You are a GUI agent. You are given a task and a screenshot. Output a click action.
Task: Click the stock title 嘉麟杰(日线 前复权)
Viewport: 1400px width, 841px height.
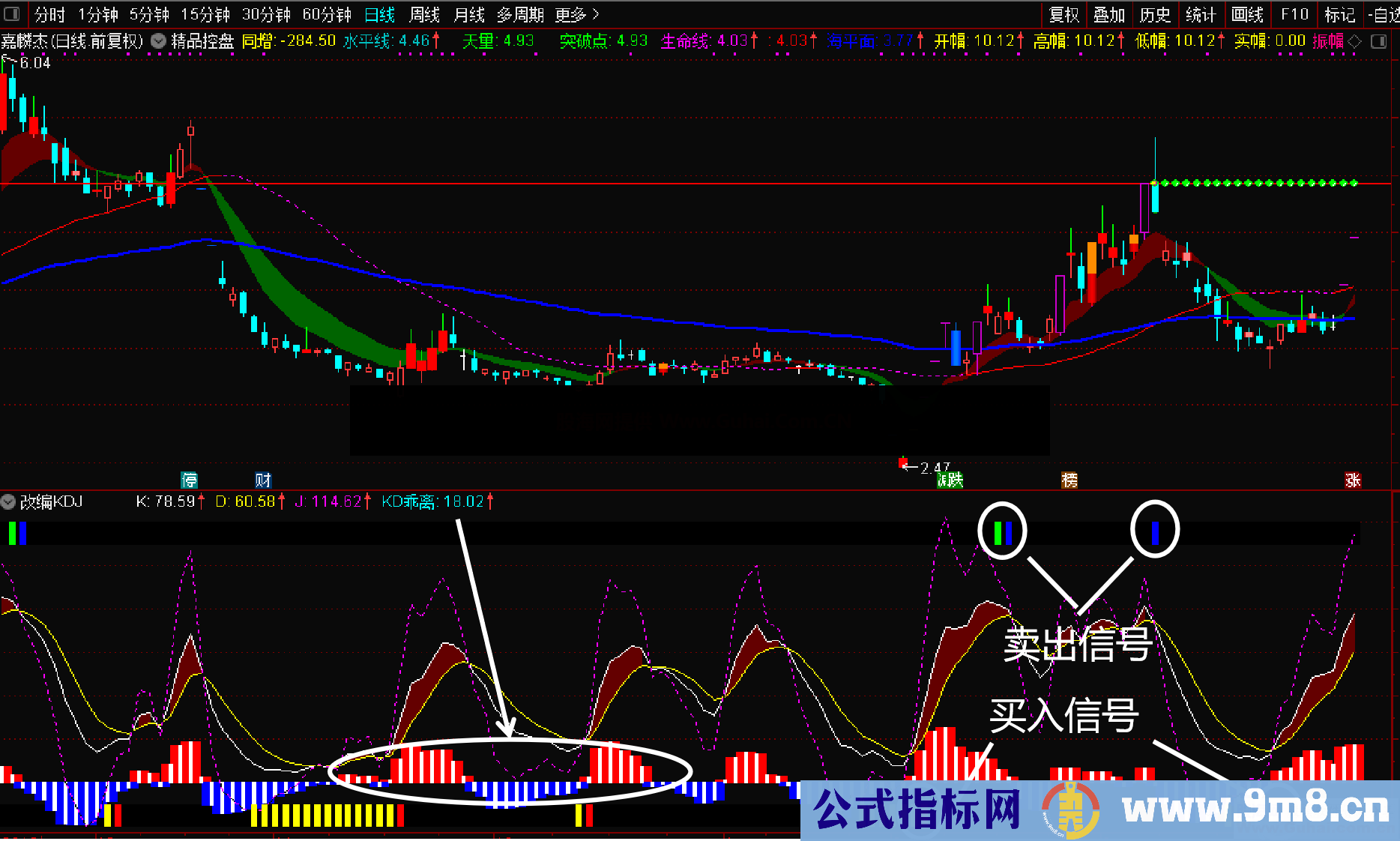pyautogui.click(x=72, y=41)
